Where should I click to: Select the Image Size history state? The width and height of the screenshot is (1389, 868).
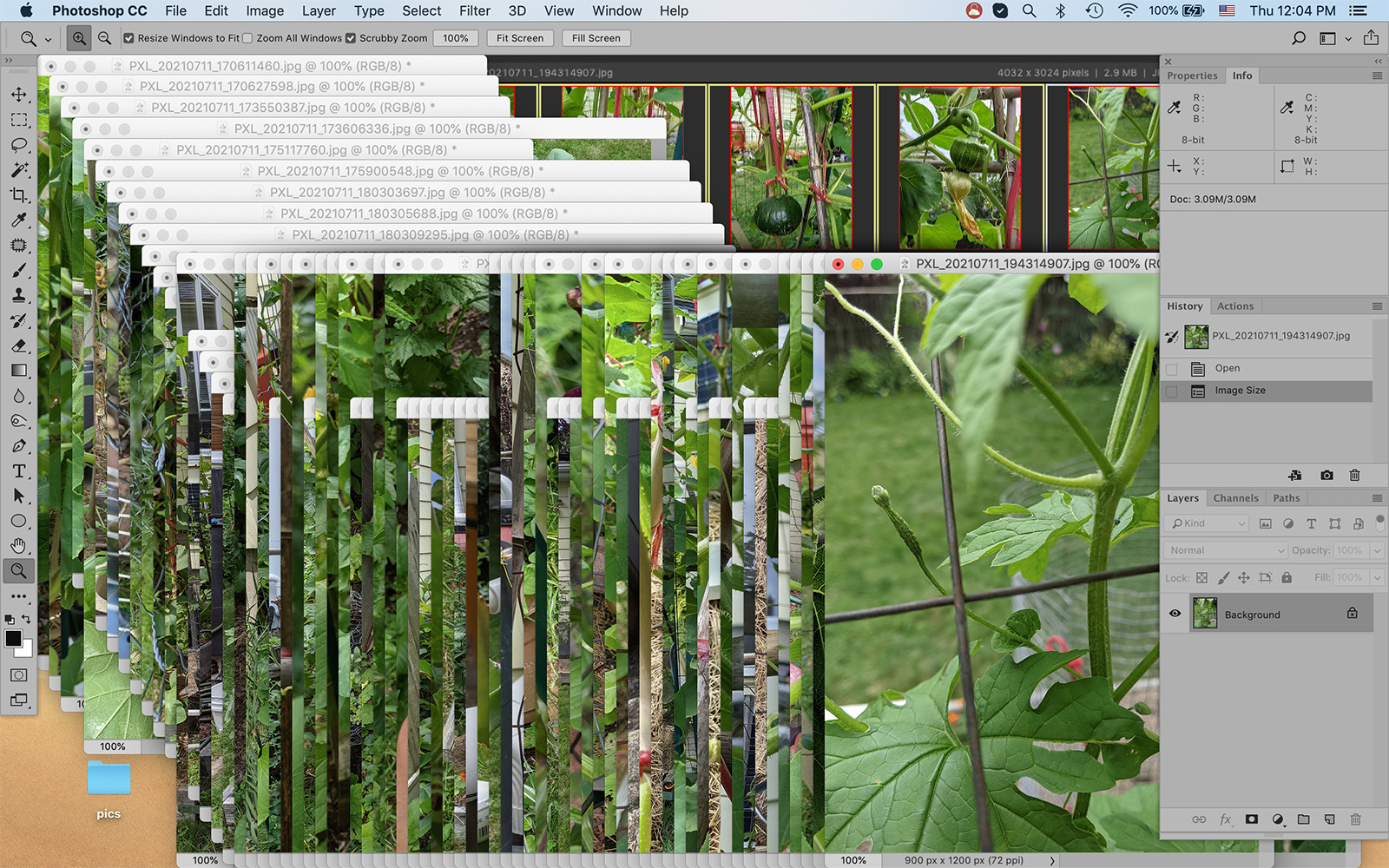1240,391
